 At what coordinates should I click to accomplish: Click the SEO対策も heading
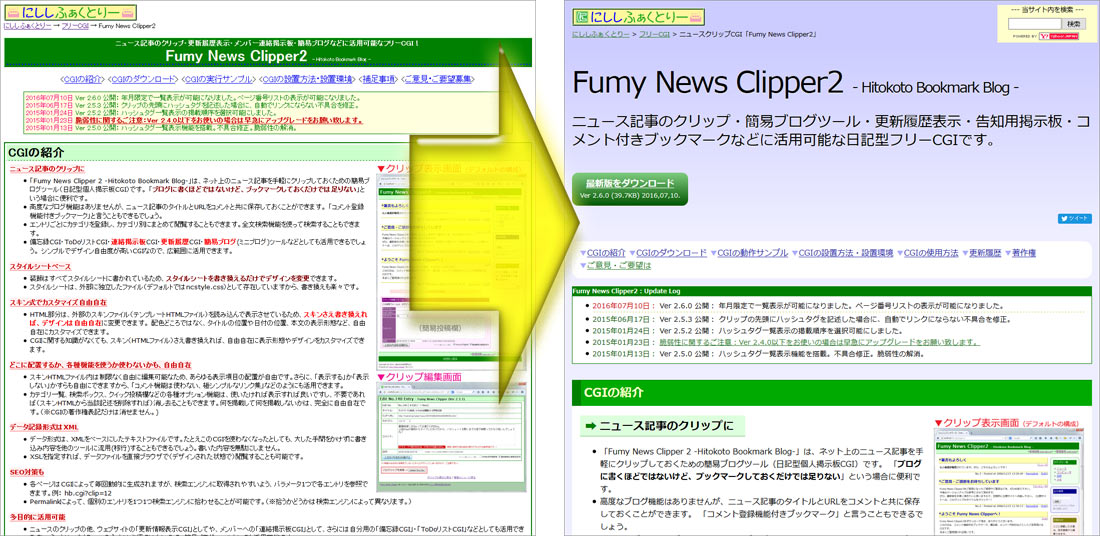point(27,473)
